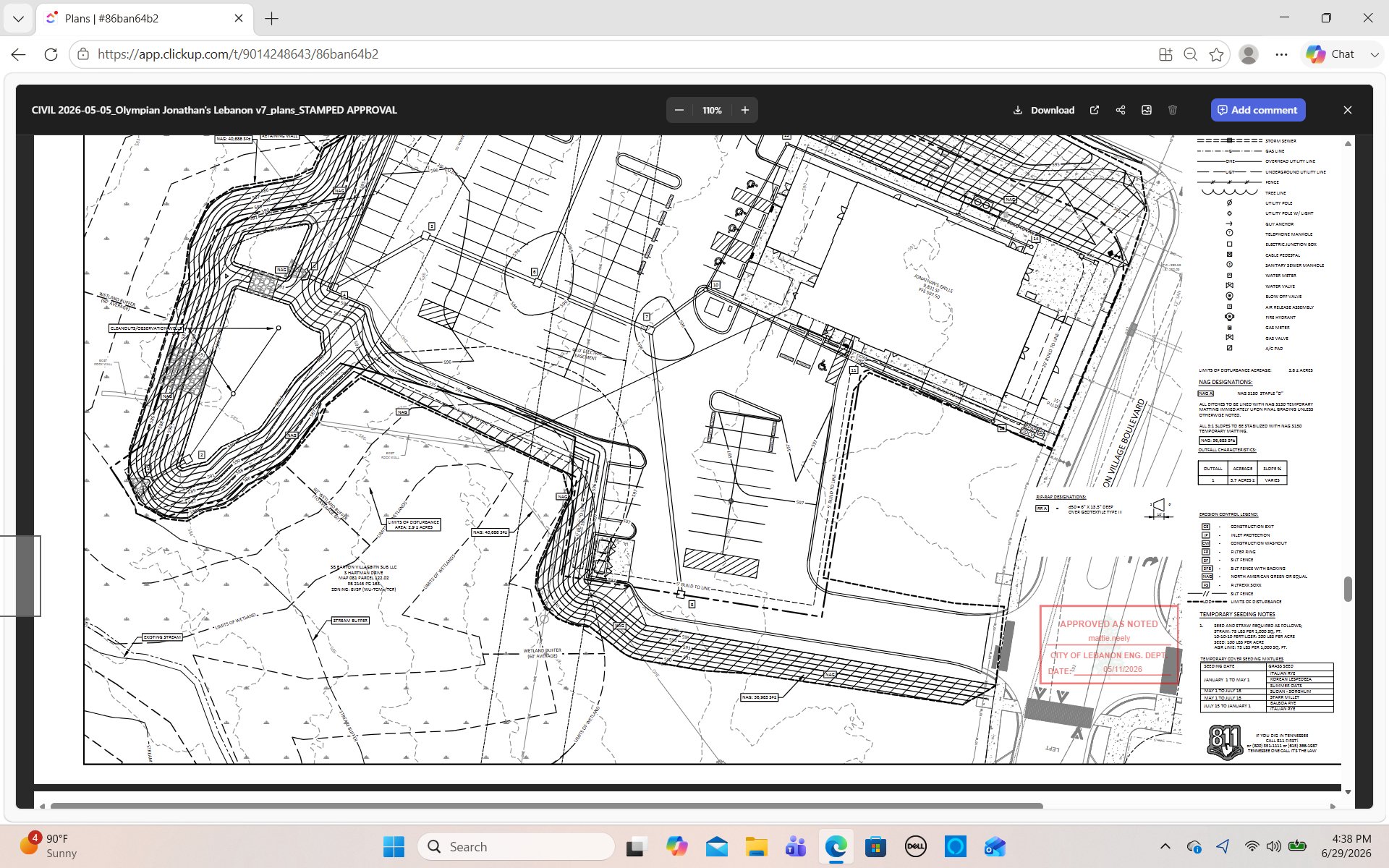Zoom out the plan using the minus button
The height and width of the screenshot is (868, 1389).
tap(679, 110)
